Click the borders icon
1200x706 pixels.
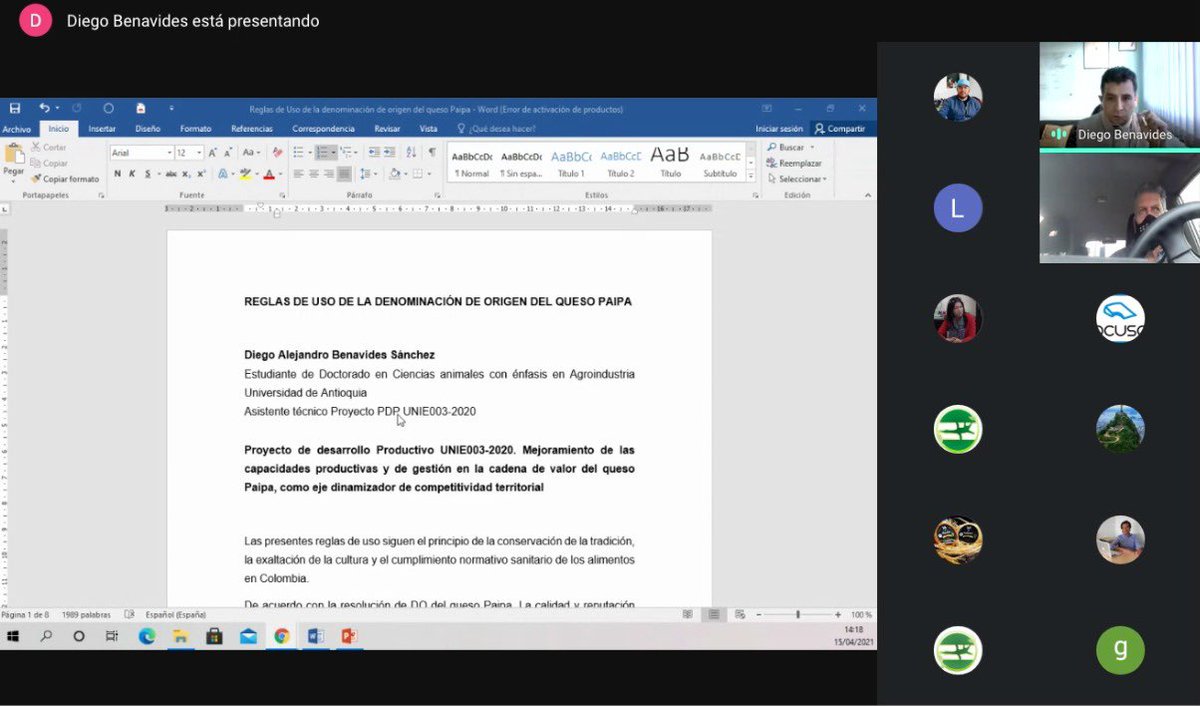[x=417, y=174]
